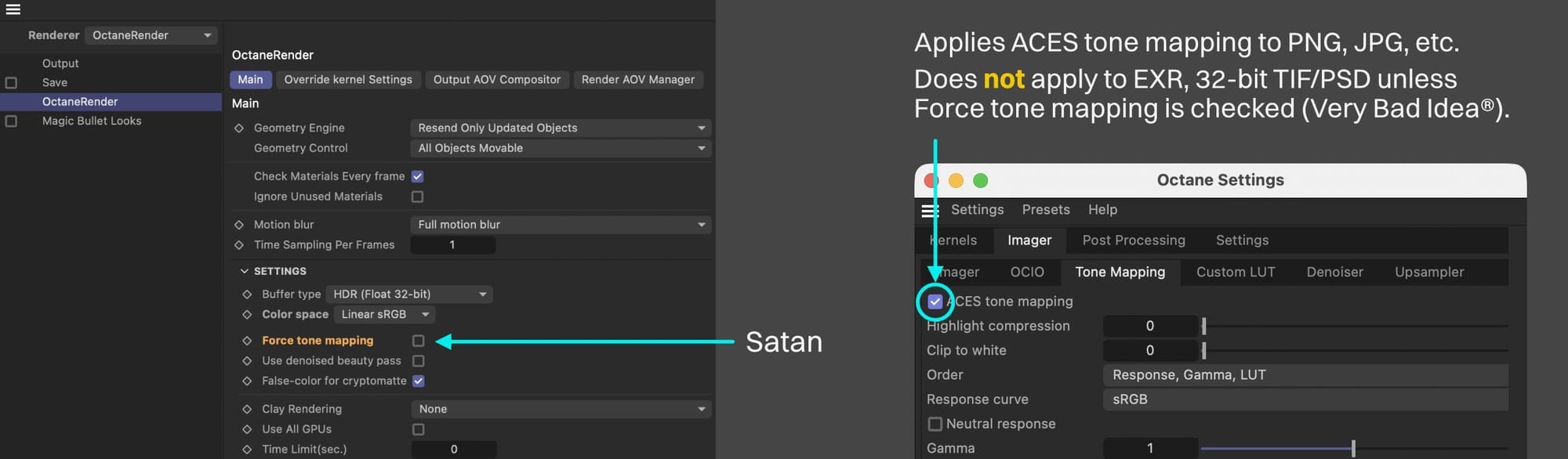Enable Use denoised beauty pass checkbox
This screenshot has width=1568, height=459.
418,361
